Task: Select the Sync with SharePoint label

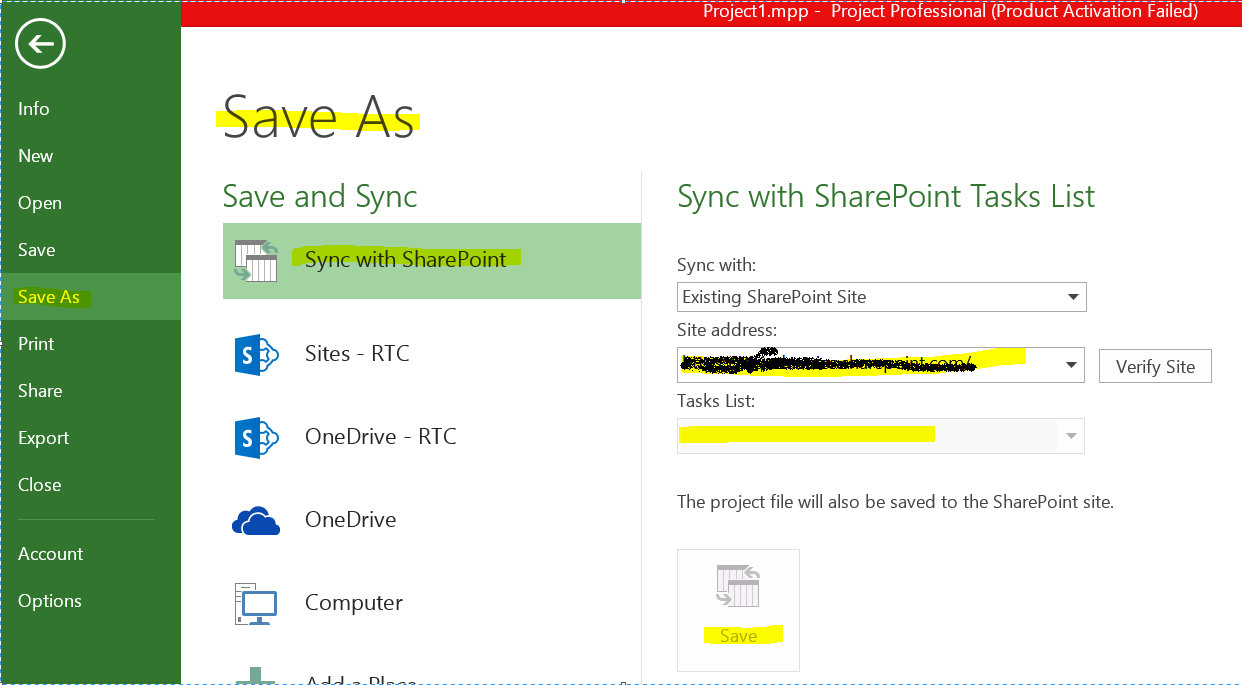Action: (406, 260)
